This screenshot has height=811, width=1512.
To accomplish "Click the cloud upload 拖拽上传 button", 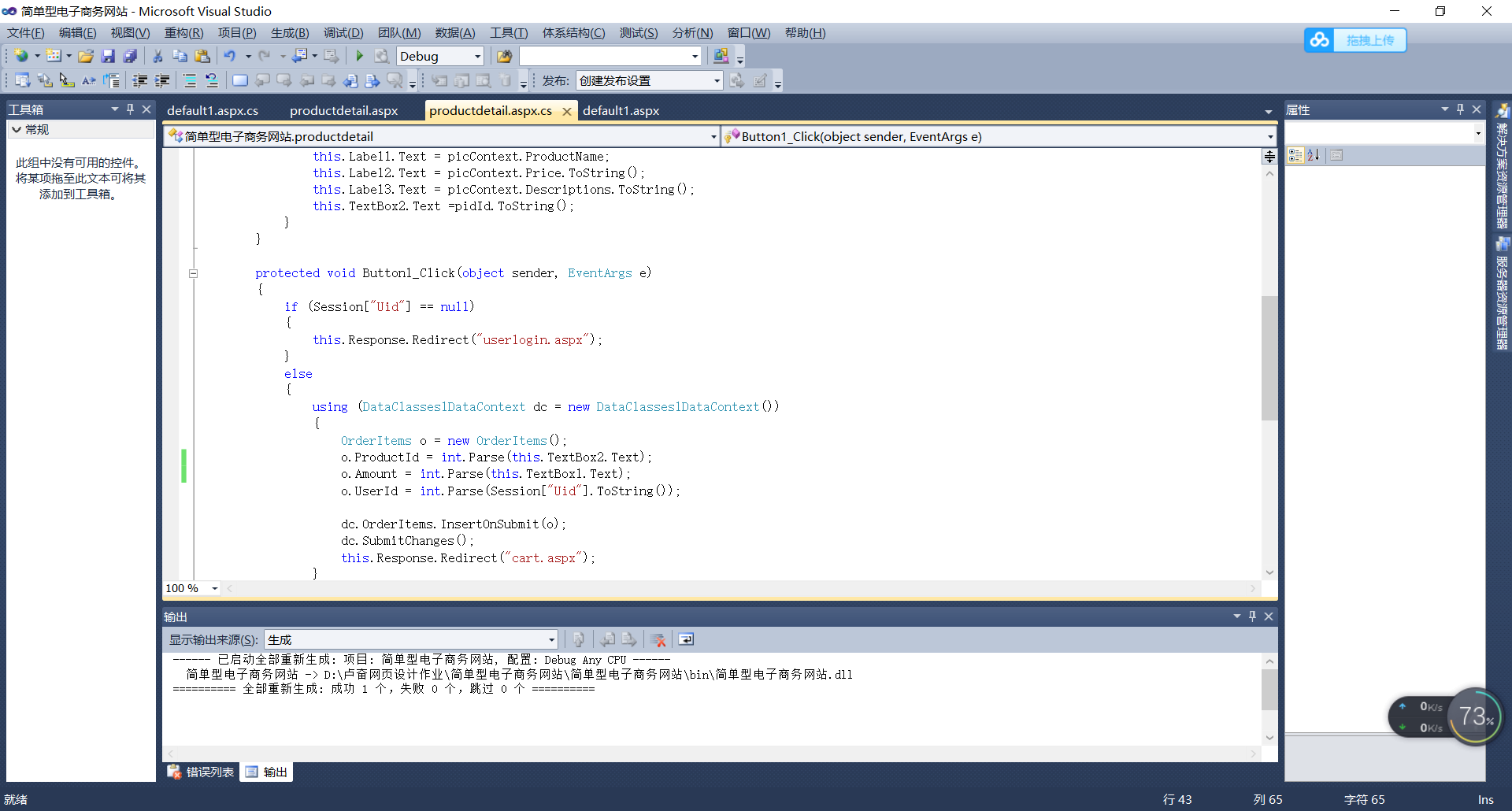I will (x=1355, y=40).
